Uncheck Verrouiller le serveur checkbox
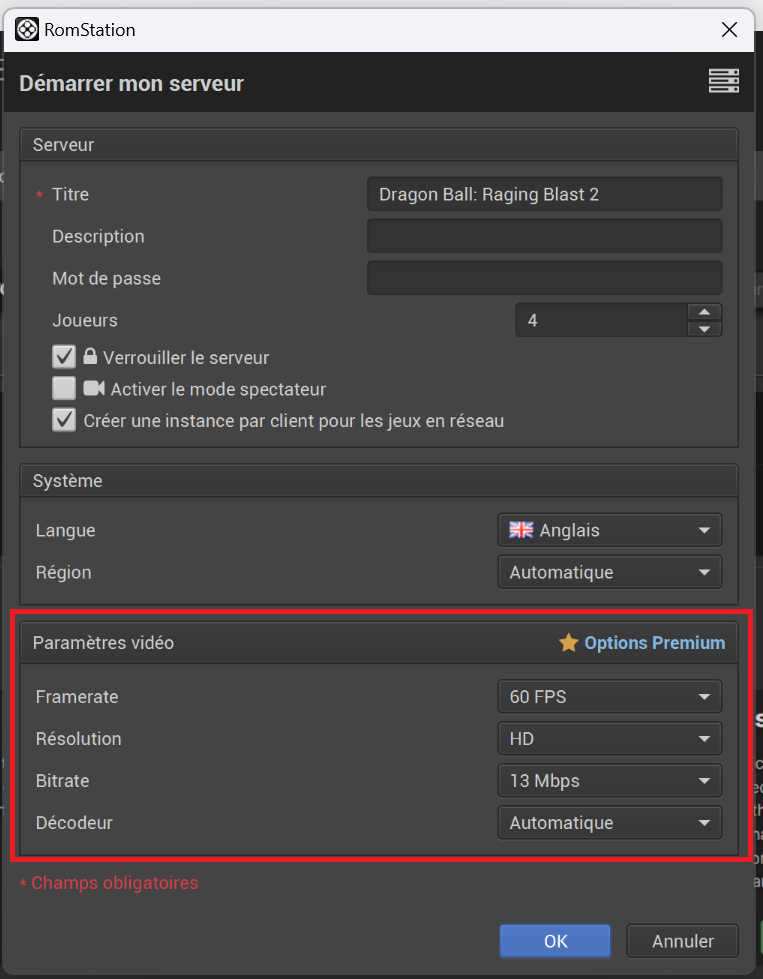The image size is (763, 979). 64,357
